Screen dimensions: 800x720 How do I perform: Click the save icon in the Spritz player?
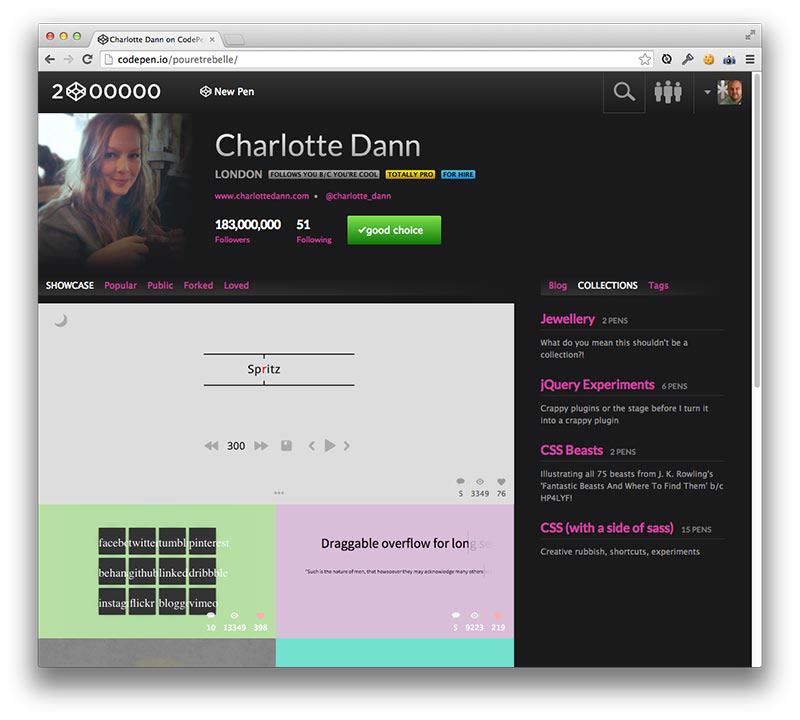coord(288,445)
